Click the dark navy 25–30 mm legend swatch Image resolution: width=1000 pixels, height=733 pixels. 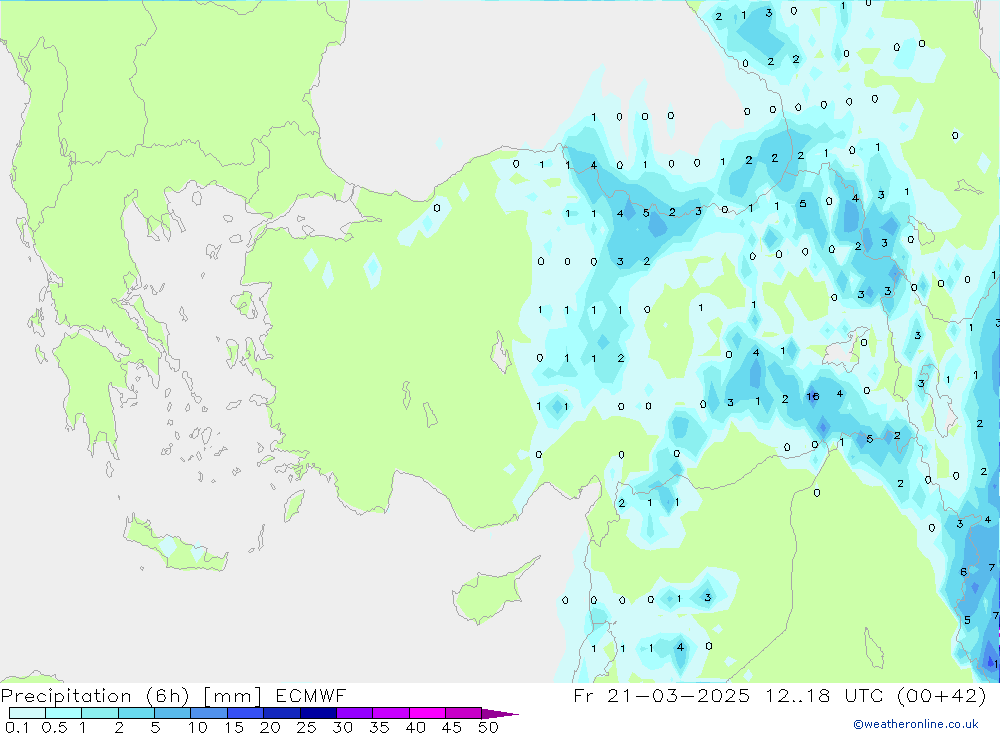point(318,713)
